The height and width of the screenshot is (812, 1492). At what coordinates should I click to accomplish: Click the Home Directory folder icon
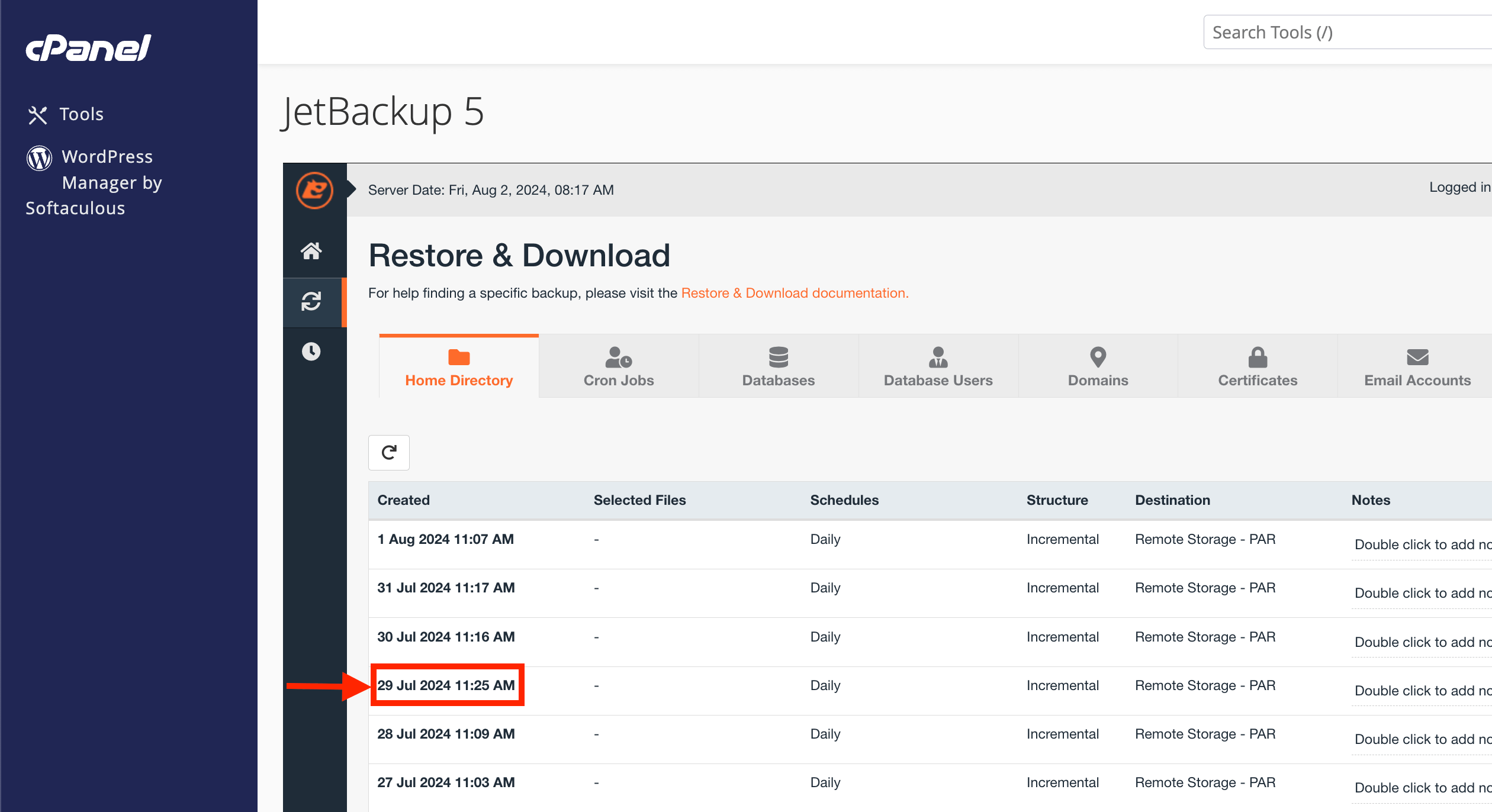tap(459, 357)
